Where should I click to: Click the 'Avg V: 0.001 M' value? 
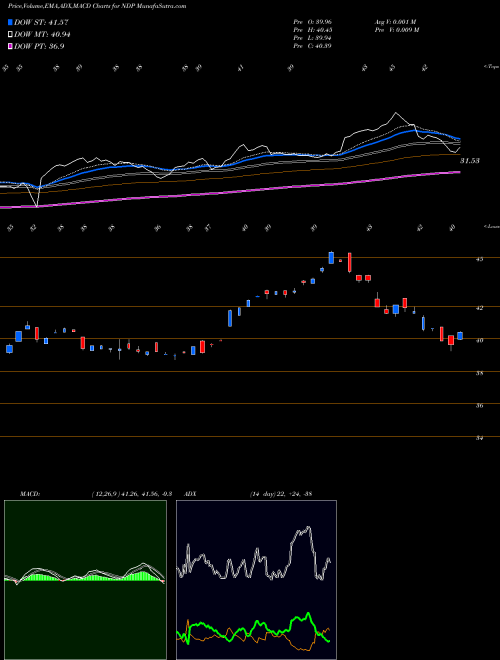(x=395, y=22)
